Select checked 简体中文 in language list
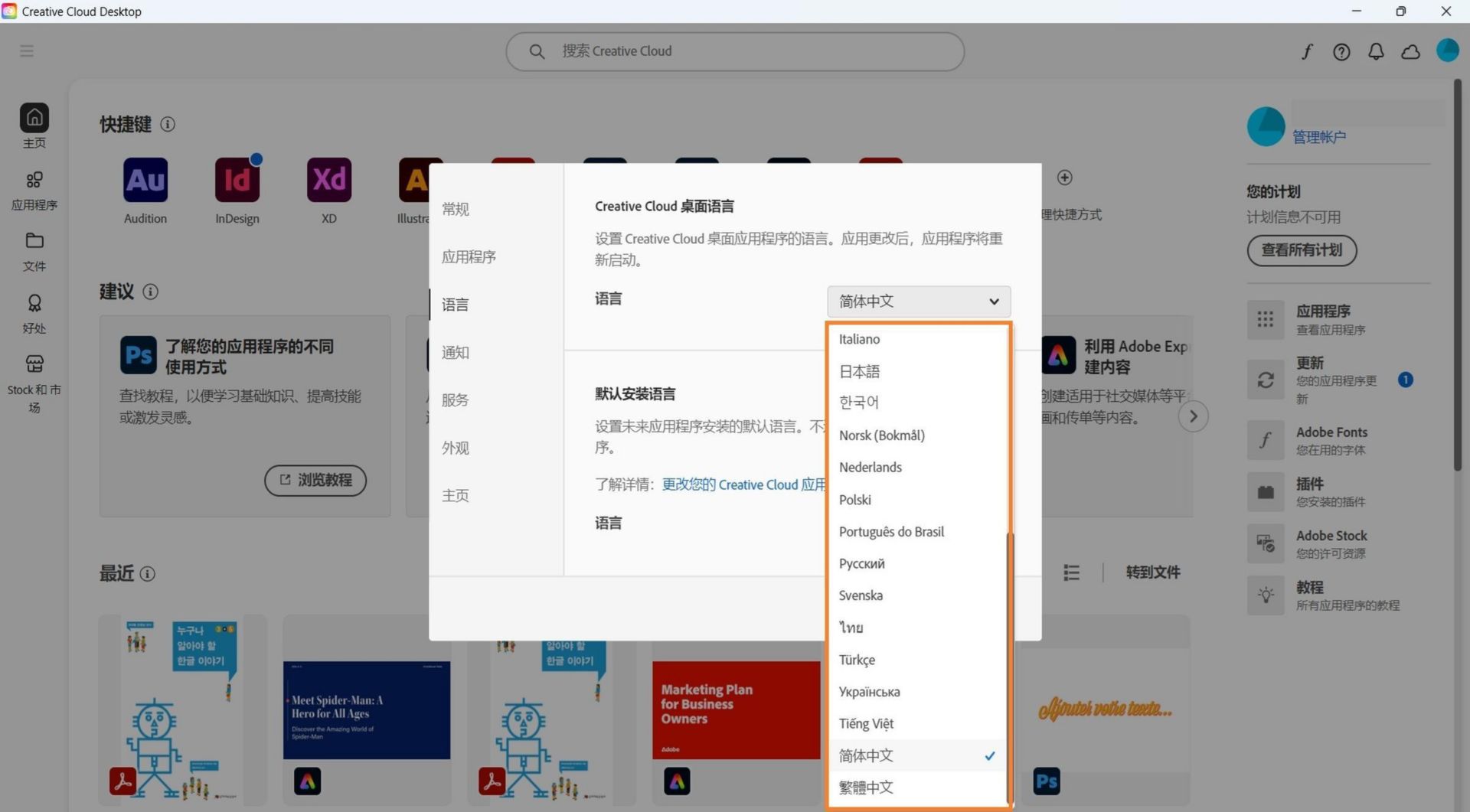Screen dimensions: 1470x812 [x=917, y=755]
